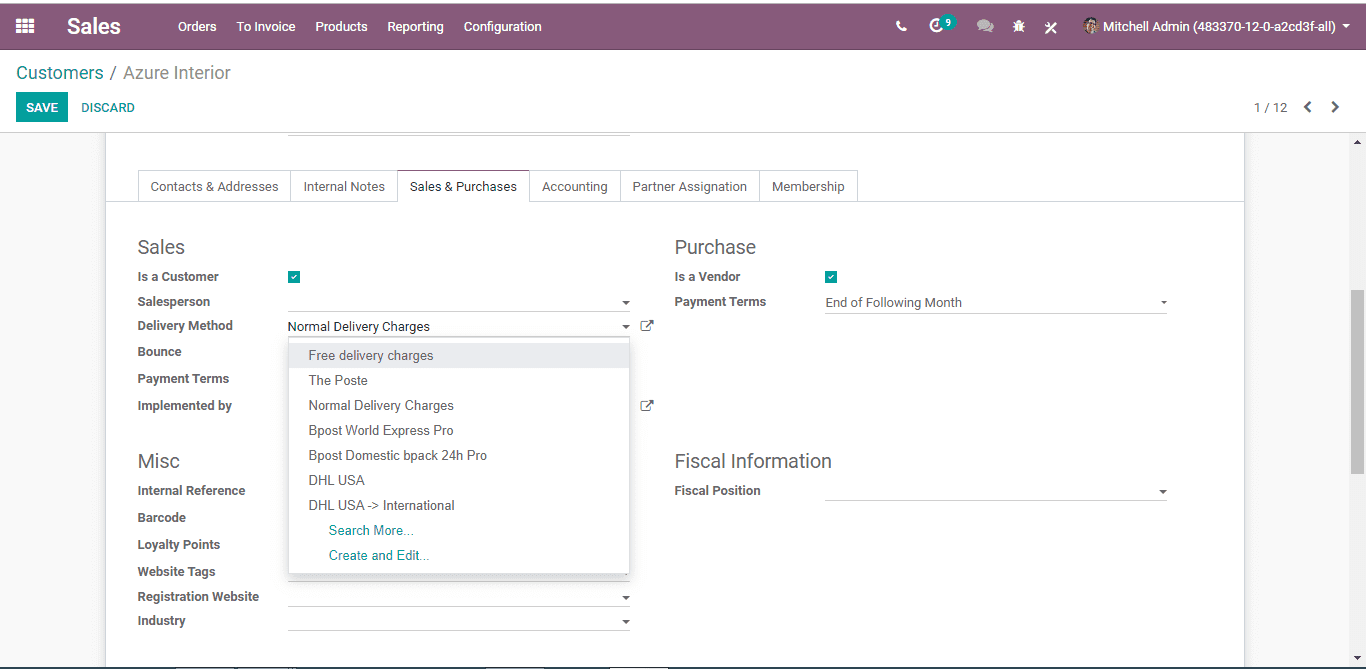The width and height of the screenshot is (1366, 669).
Task: Open the To Invoice menu
Action: pos(266,27)
